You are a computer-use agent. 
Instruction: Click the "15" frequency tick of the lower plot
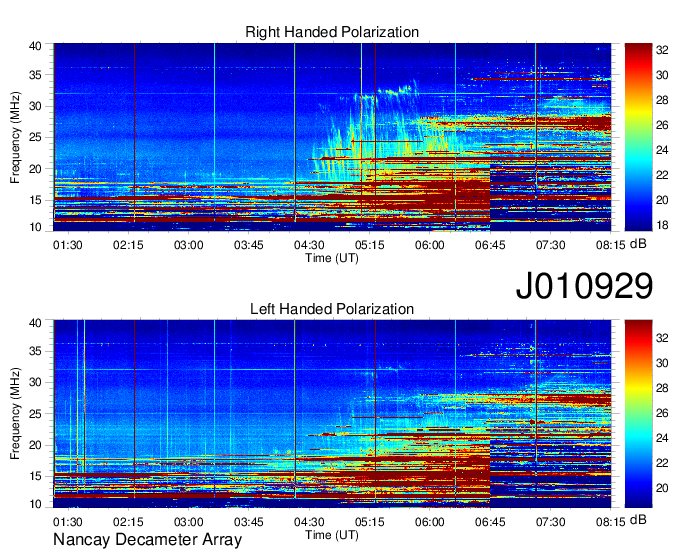(x=35, y=477)
